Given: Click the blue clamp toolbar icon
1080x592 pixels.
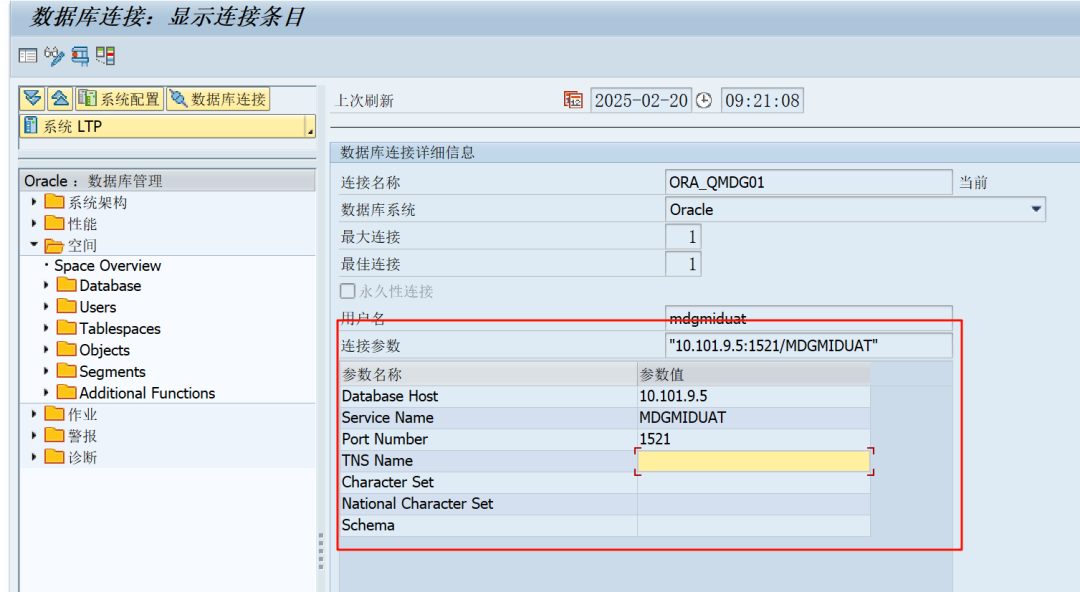Looking at the screenshot, I should [80, 56].
